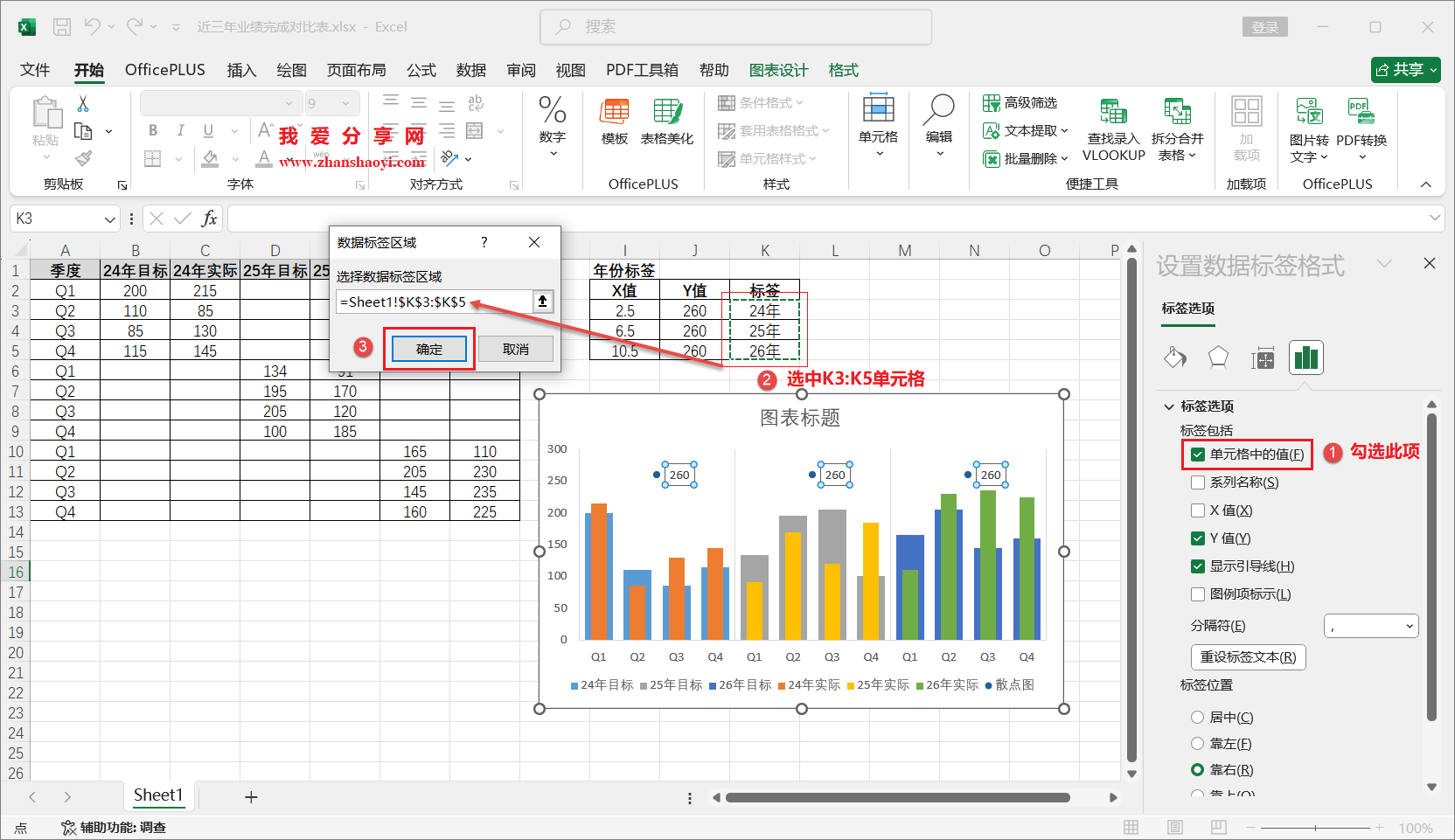The width and height of the screenshot is (1455, 840).
Task: Click 高级筛选 advanced filter tool
Action: click(x=1020, y=103)
